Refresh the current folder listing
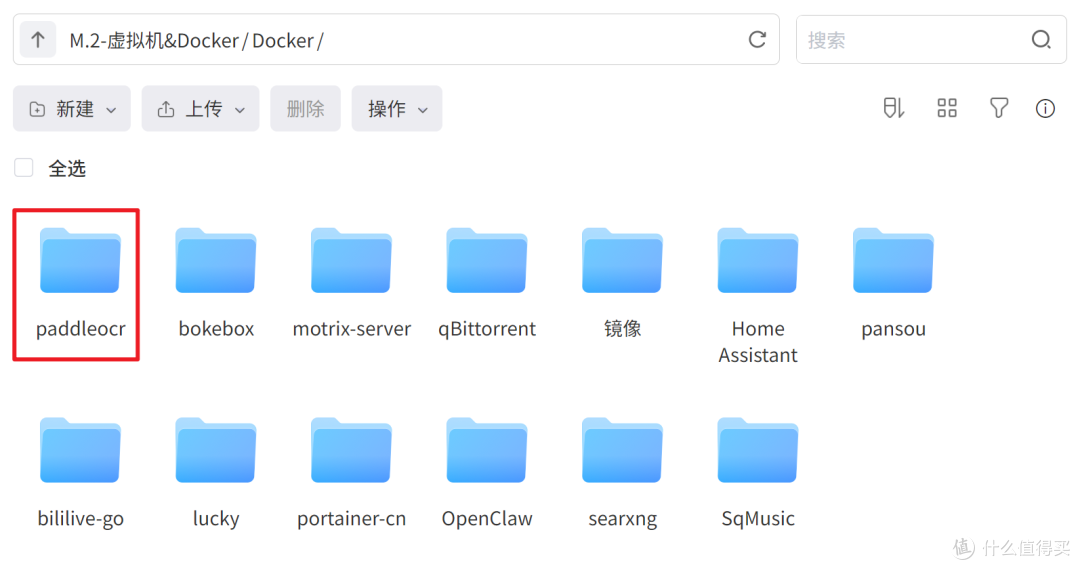 coord(757,40)
